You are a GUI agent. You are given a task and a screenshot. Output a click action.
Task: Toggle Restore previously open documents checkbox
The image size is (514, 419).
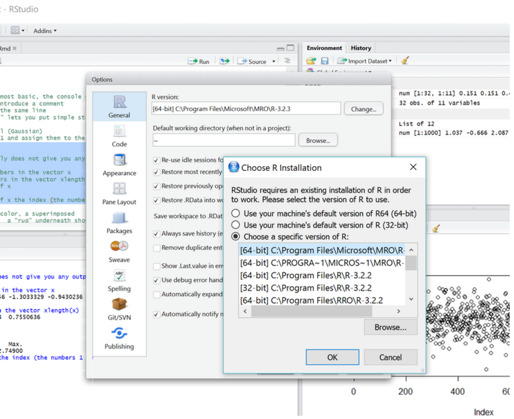pos(156,186)
